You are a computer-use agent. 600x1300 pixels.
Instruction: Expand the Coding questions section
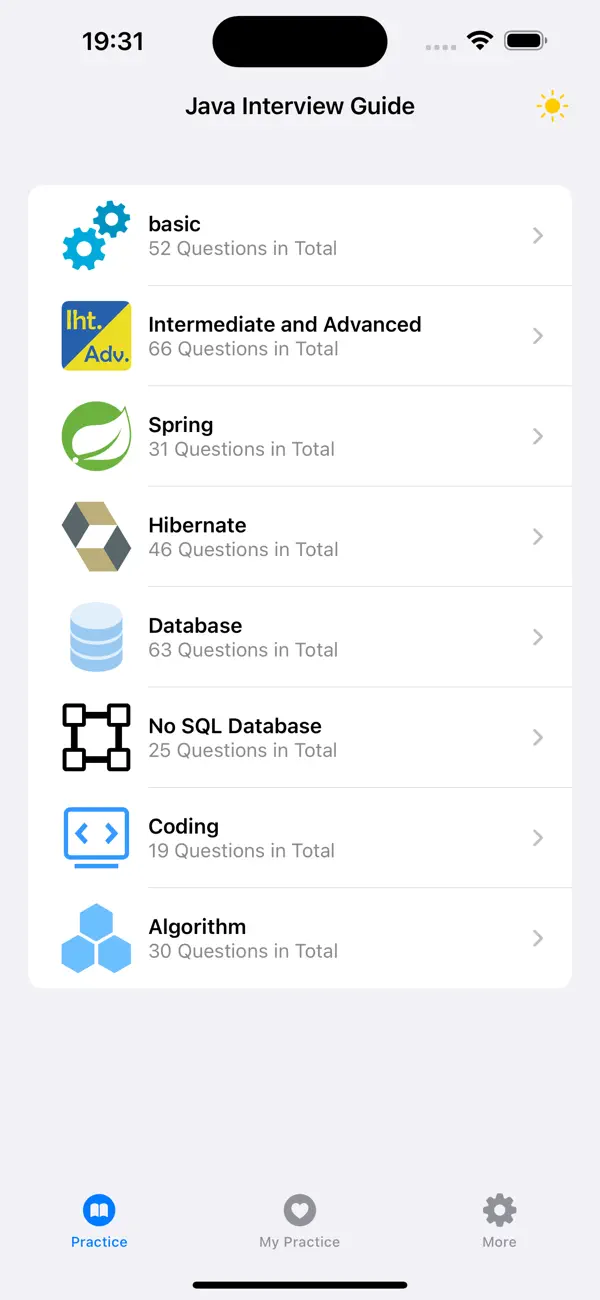pos(538,838)
